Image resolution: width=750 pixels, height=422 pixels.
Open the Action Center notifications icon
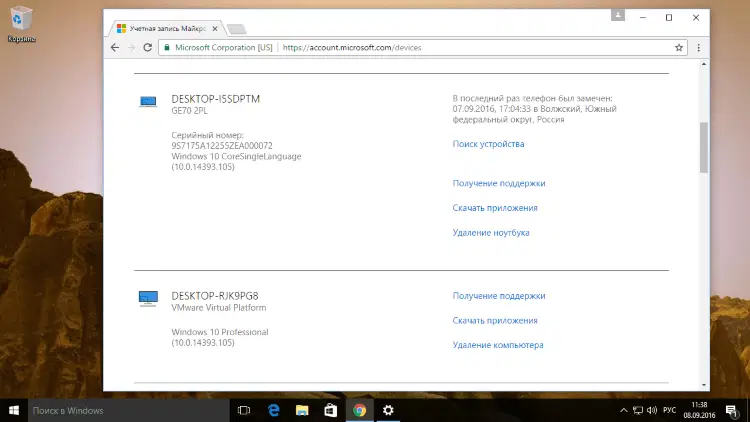coord(732,411)
